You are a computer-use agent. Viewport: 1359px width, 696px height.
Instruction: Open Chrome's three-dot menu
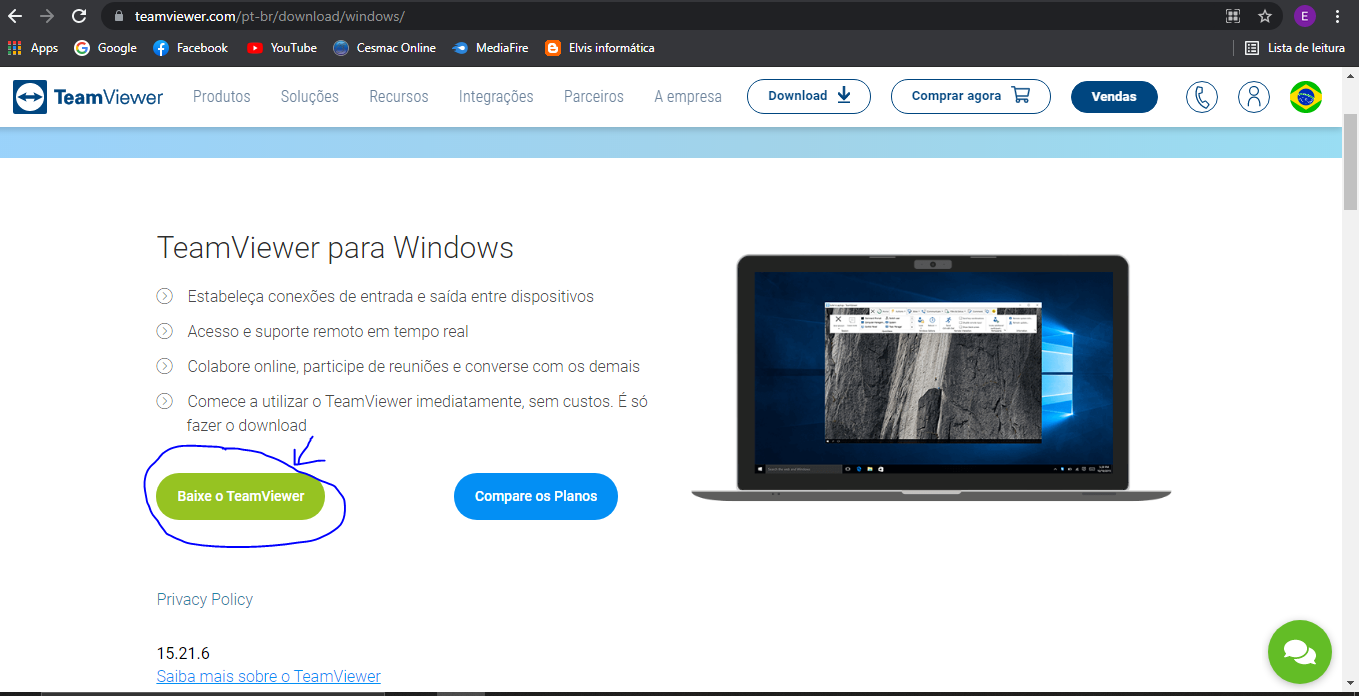1337,16
